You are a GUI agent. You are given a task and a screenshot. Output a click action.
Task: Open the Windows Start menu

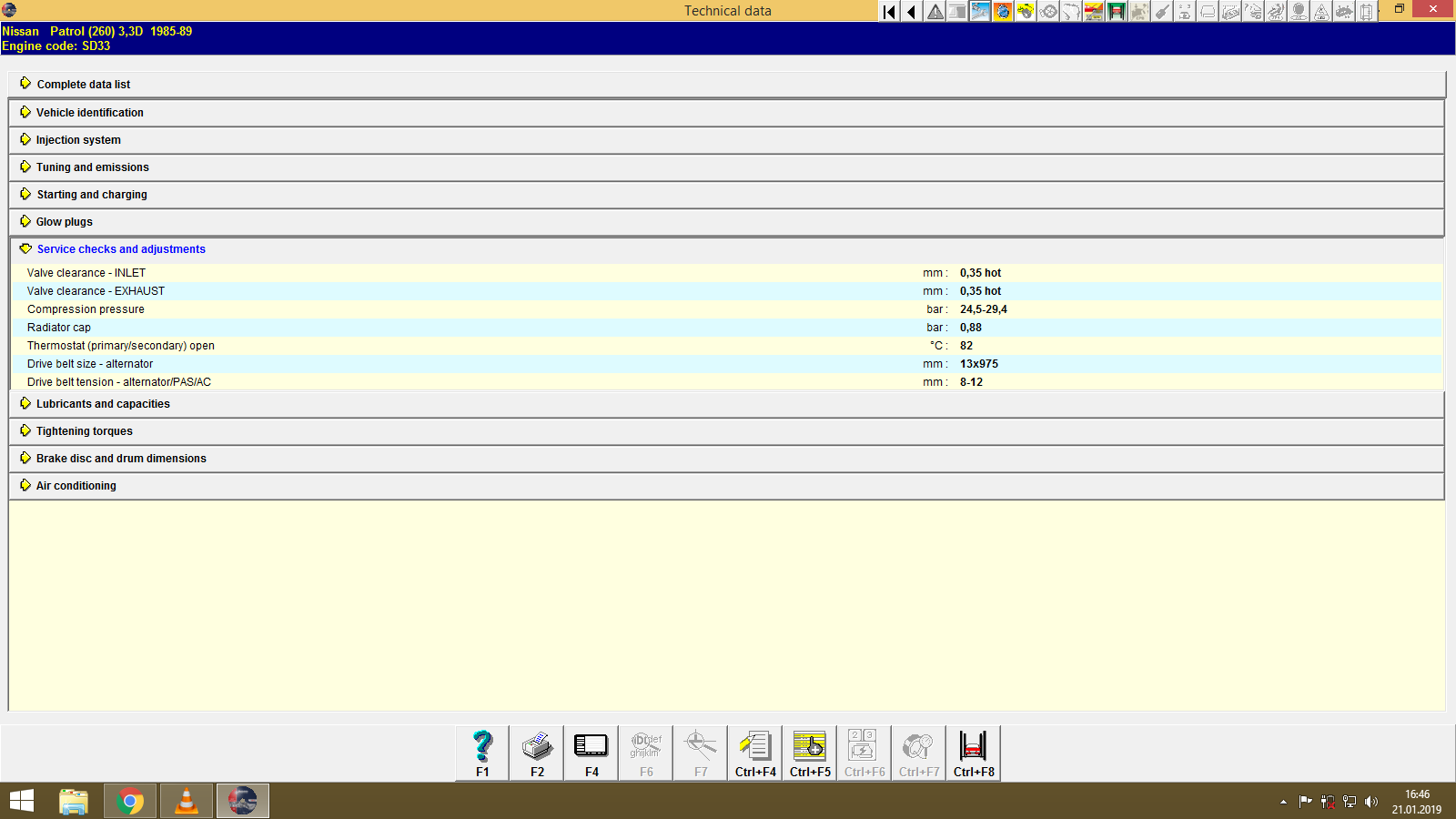pyautogui.click(x=21, y=801)
